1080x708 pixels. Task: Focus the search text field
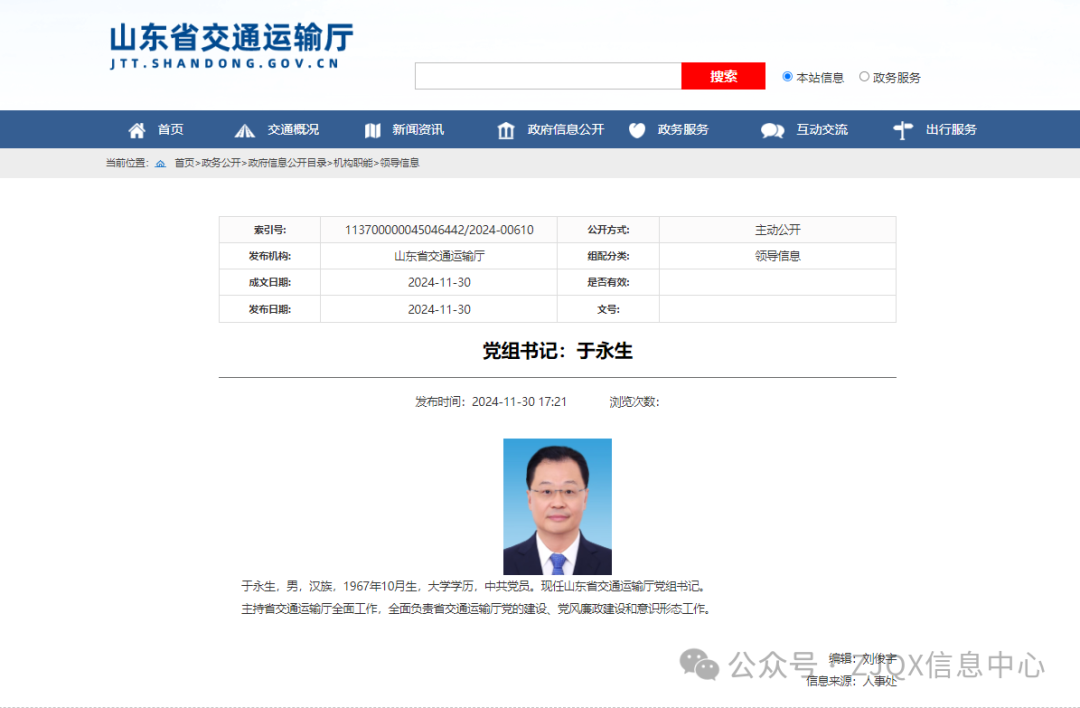(x=548, y=76)
